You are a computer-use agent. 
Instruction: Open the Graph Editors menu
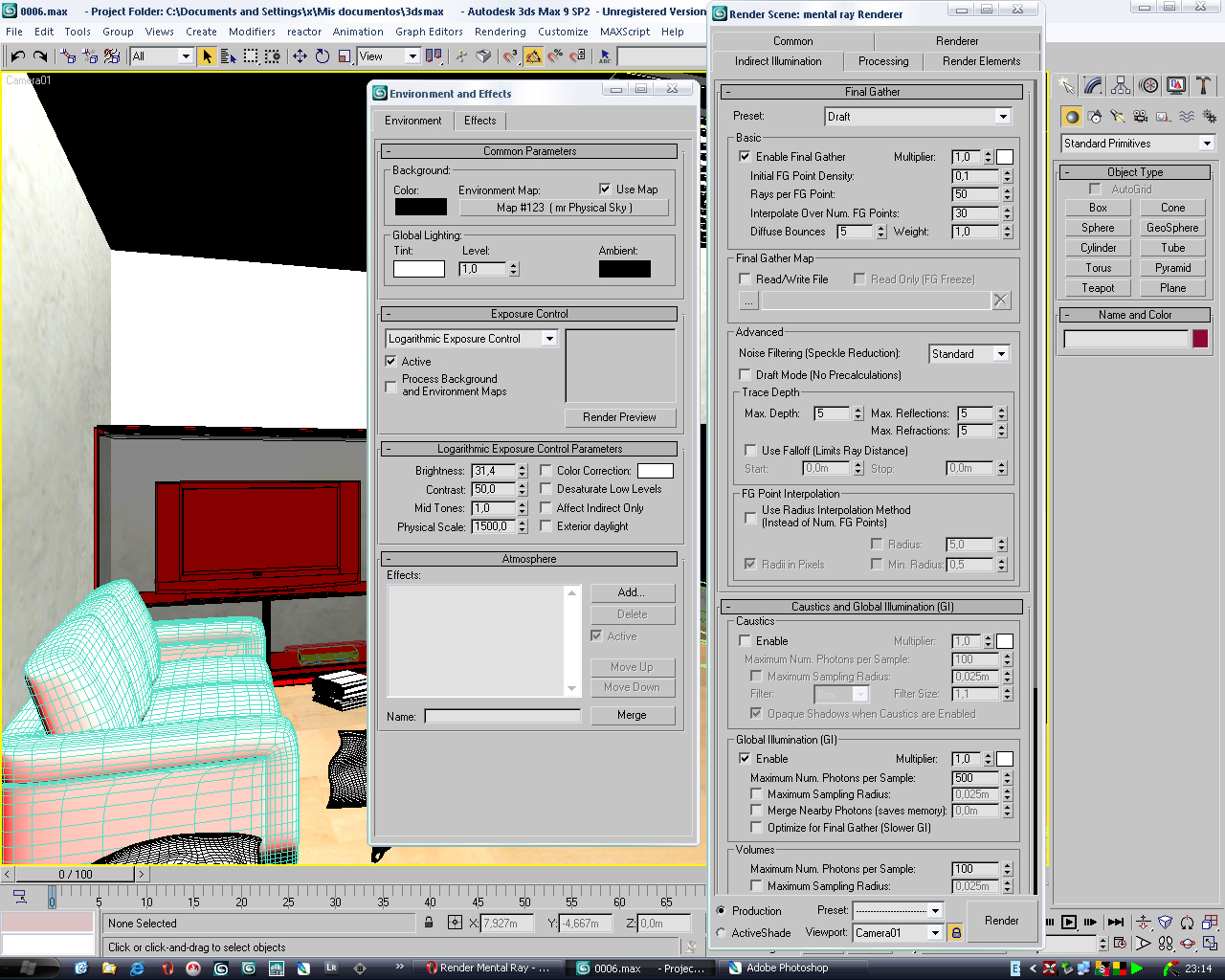429,32
